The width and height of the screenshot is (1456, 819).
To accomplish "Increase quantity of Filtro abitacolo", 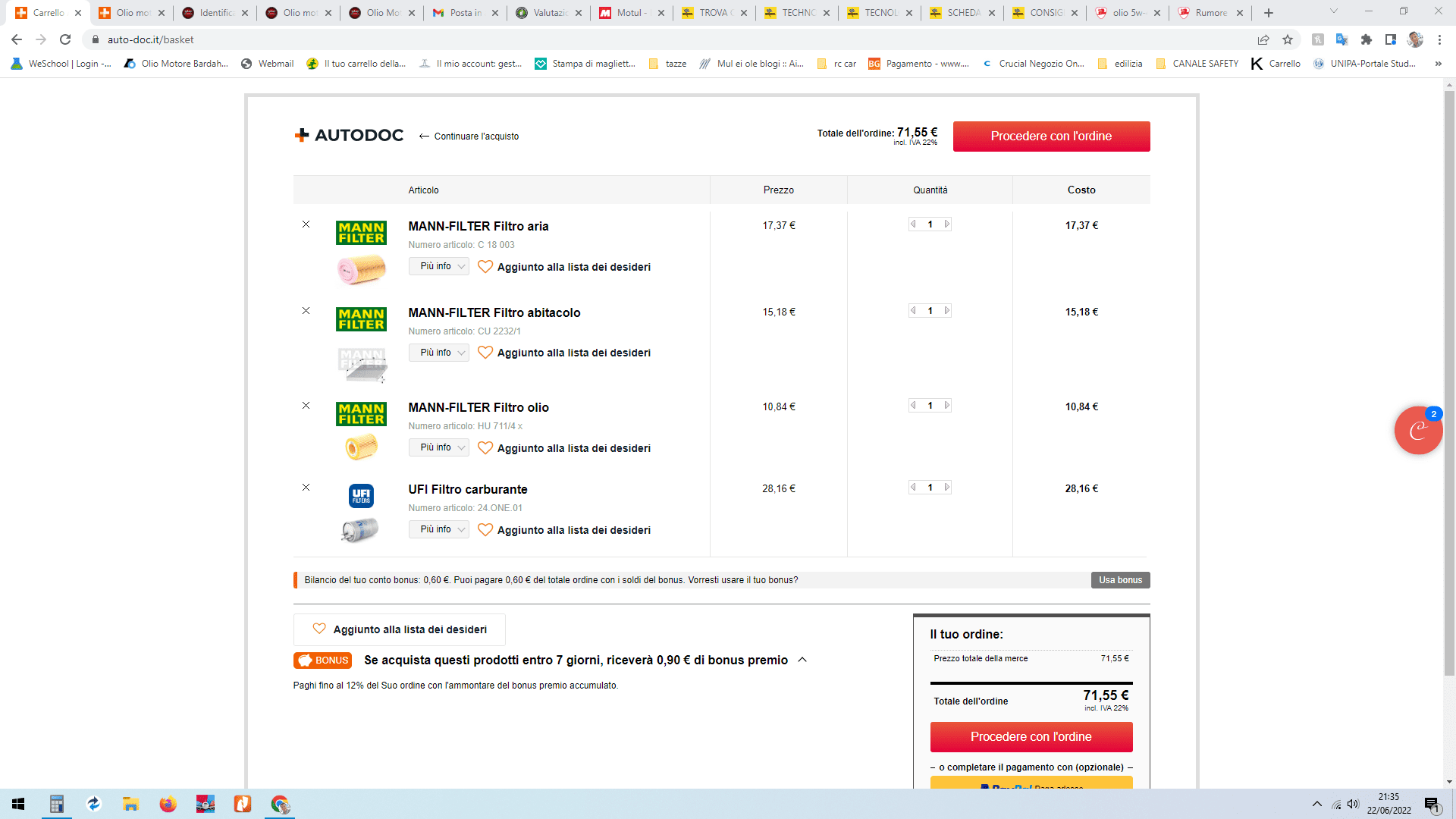I will [x=946, y=311].
